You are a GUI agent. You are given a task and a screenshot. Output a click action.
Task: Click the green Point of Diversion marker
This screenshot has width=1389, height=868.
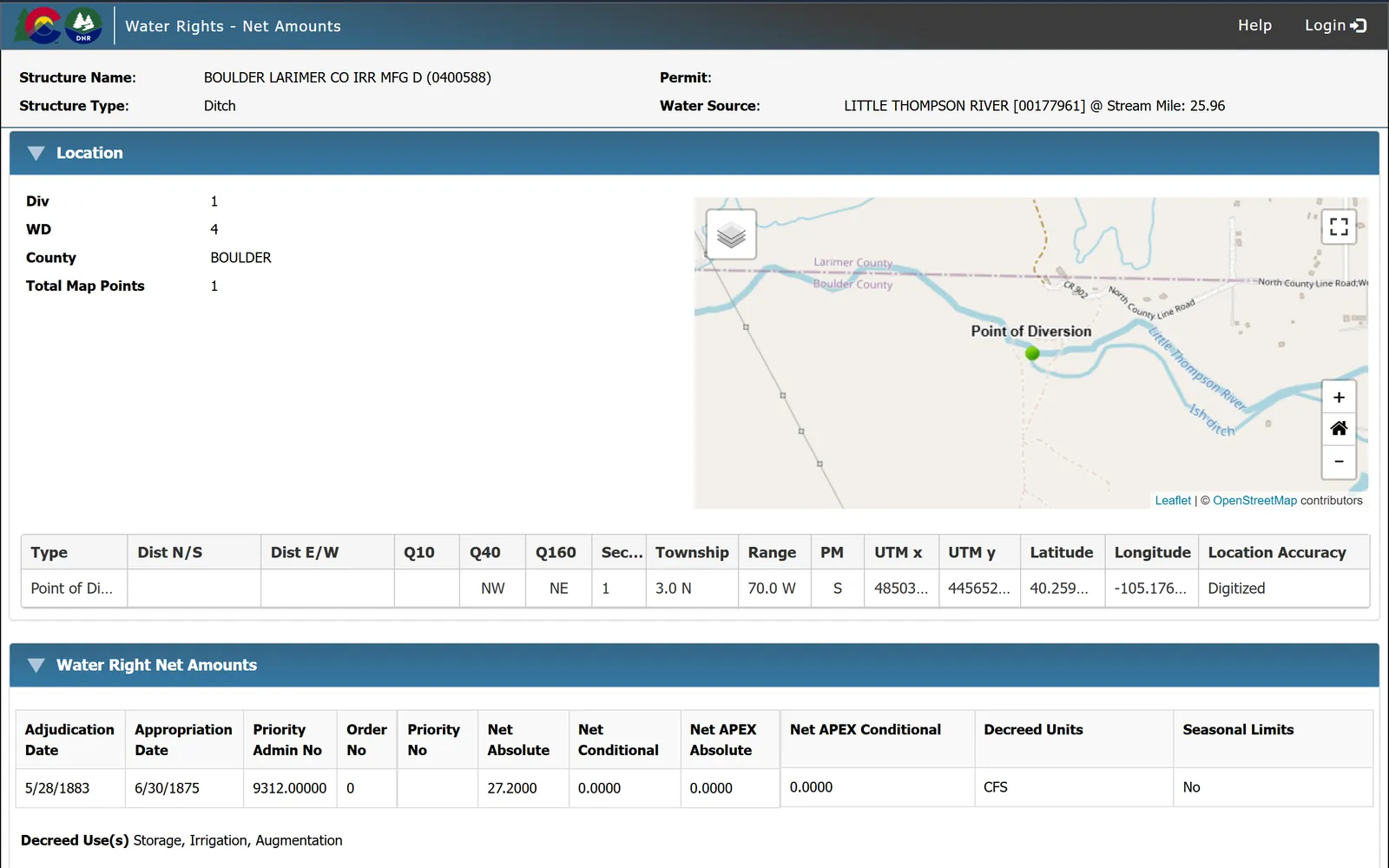point(1032,353)
